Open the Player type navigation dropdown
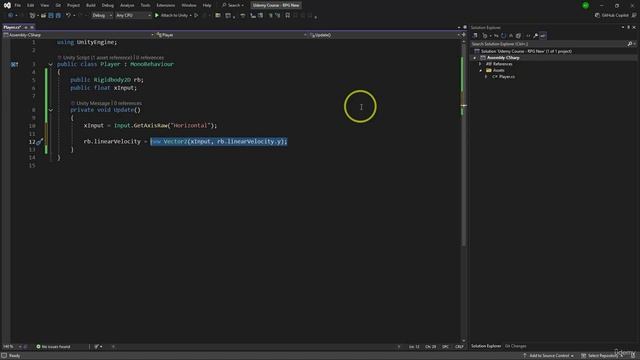Screen dimensions: 640x360 [x=231, y=35]
